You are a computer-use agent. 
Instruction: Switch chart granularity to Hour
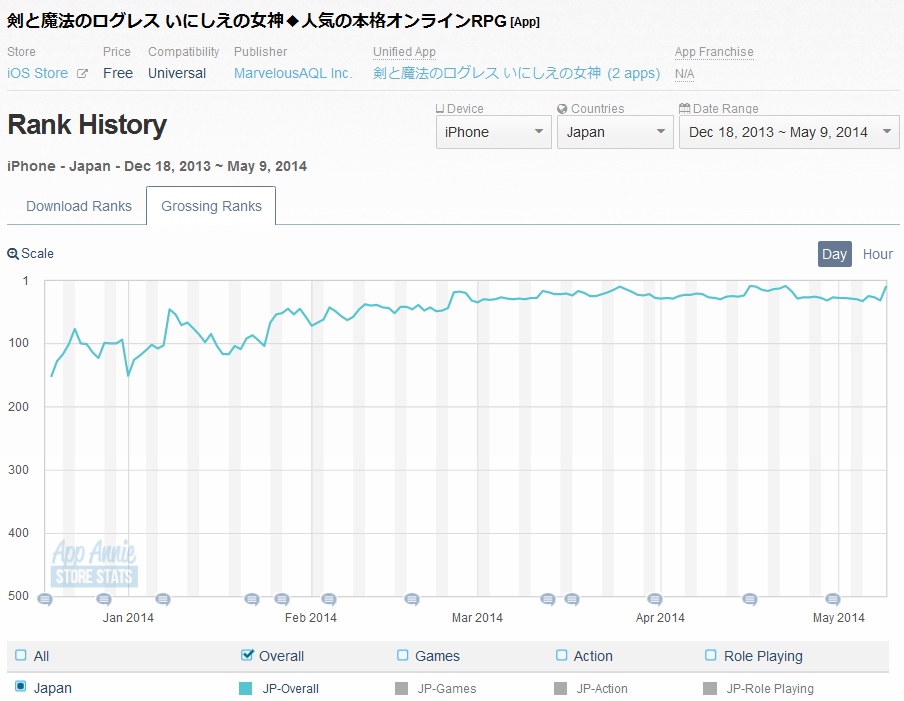tap(877, 254)
